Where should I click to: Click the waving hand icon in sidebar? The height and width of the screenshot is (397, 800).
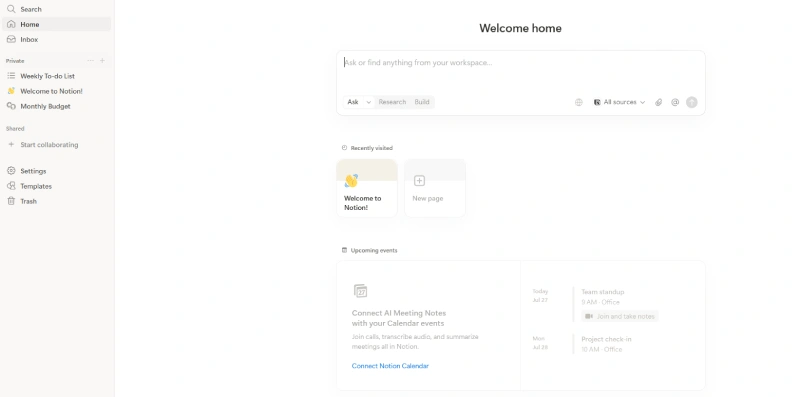click(x=11, y=91)
